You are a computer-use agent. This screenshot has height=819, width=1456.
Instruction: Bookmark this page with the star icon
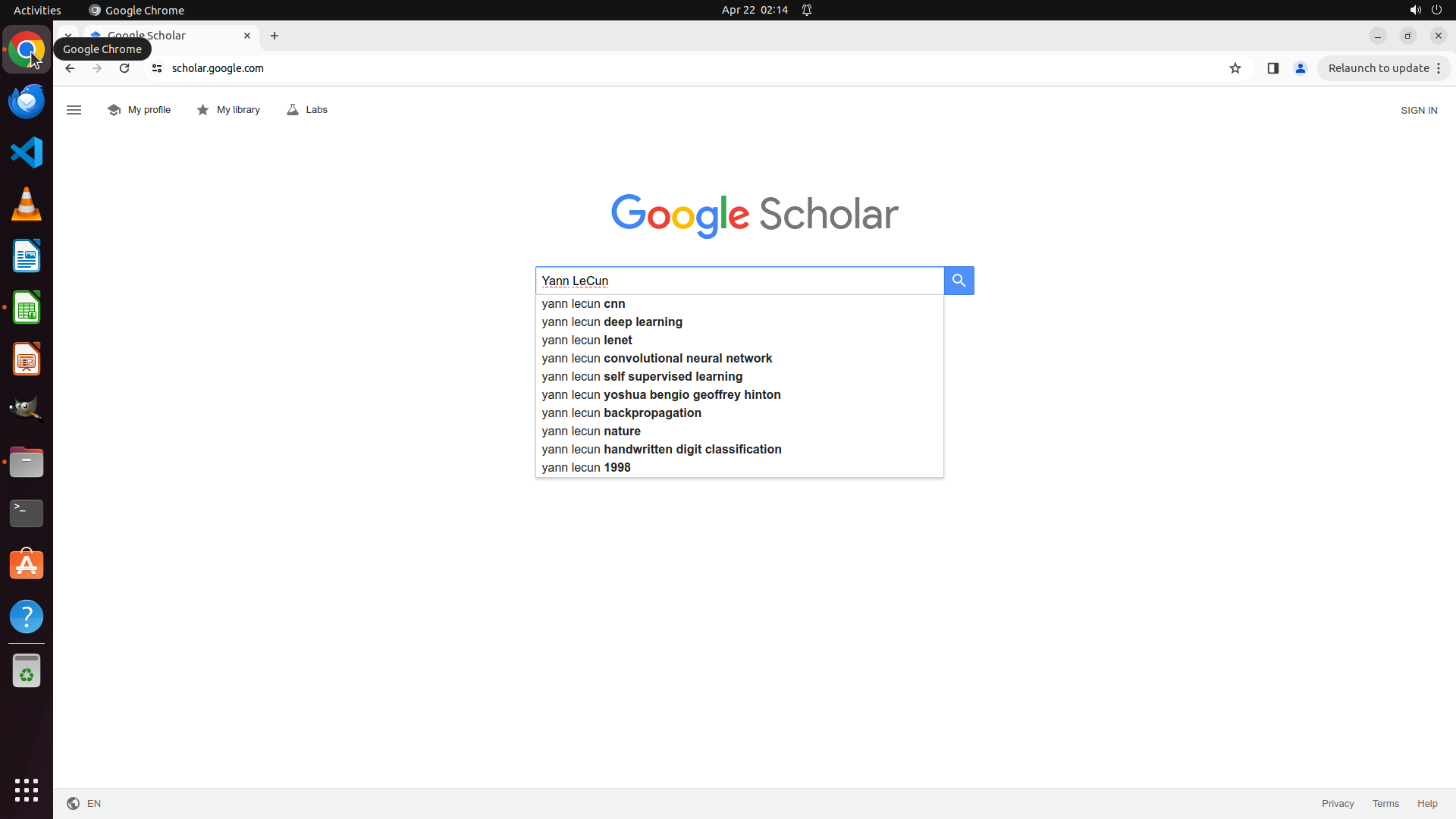[1235, 68]
